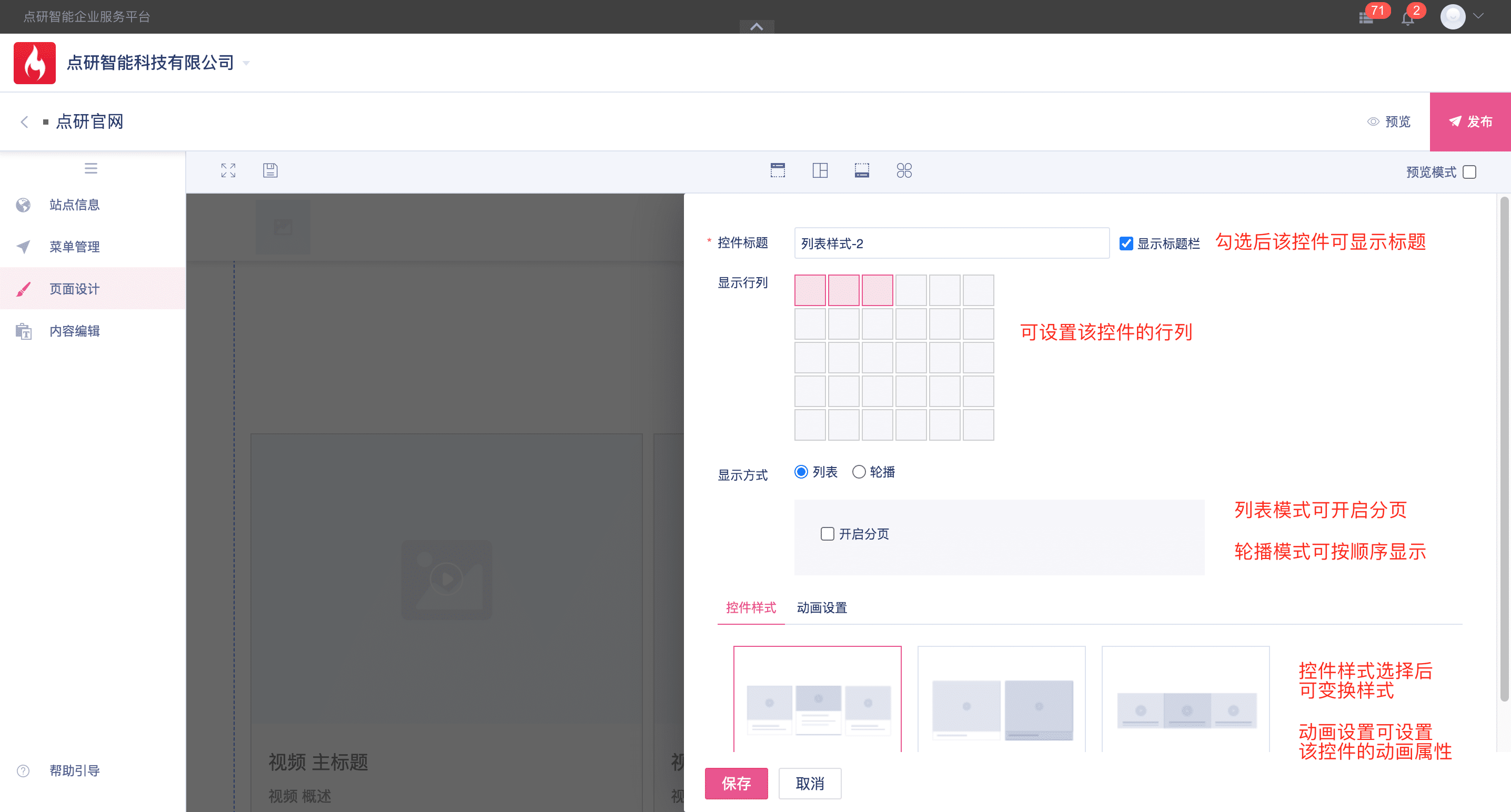Select the 列表 radio button

801,472
